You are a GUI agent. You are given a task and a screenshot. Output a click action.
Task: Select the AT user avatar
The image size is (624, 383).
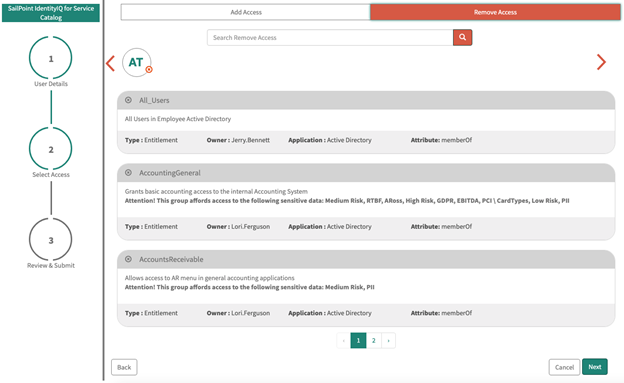point(136,63)
